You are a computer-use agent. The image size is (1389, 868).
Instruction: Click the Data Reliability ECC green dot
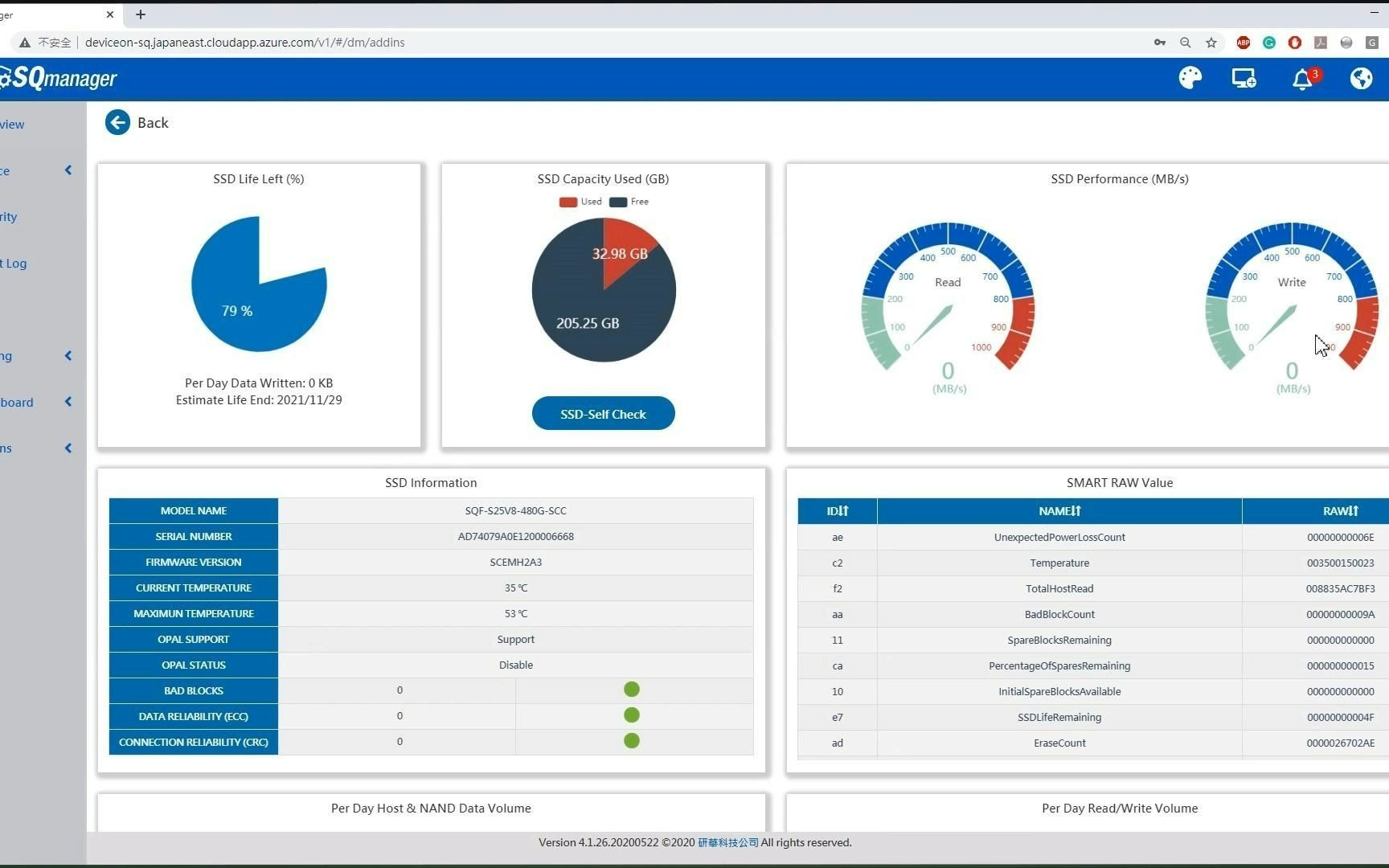(x=632, y=715)
